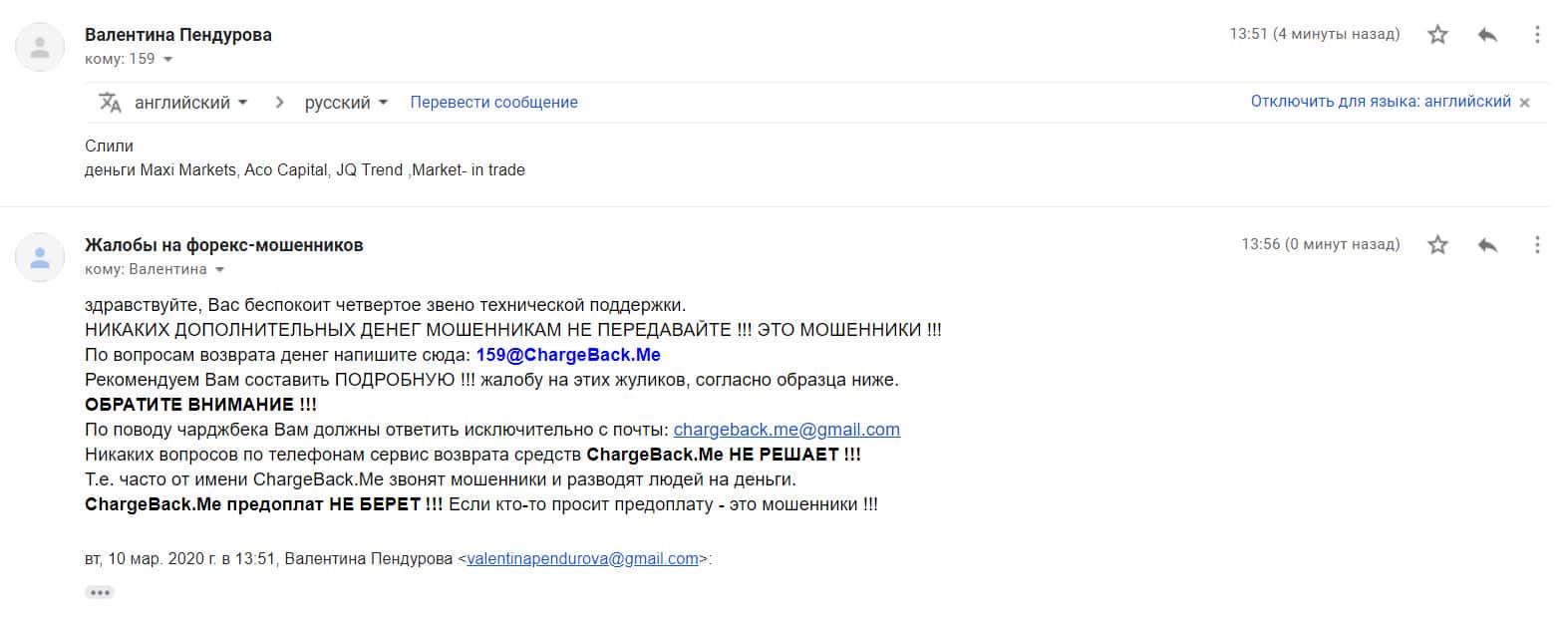Reply to Валентина Пендурова's message

pos(1487,35)
